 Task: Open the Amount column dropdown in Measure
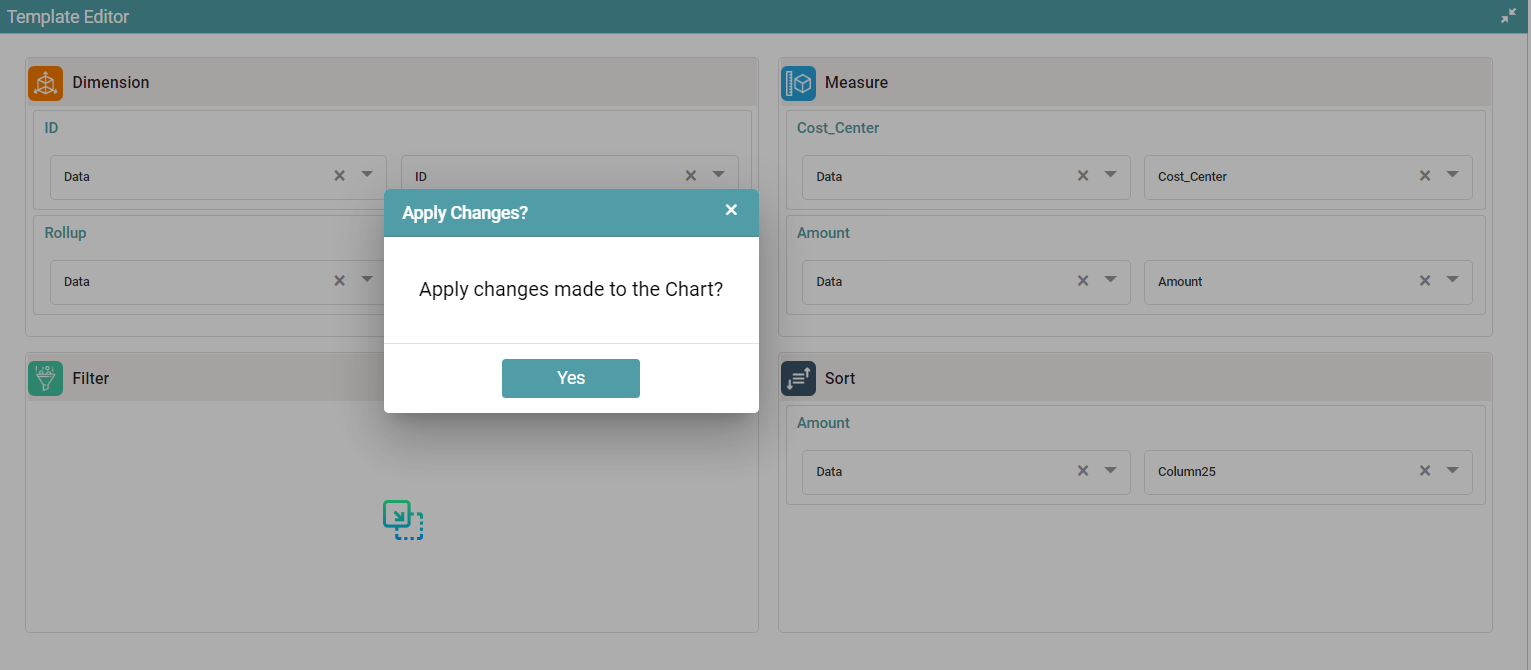coord(1452,280)
